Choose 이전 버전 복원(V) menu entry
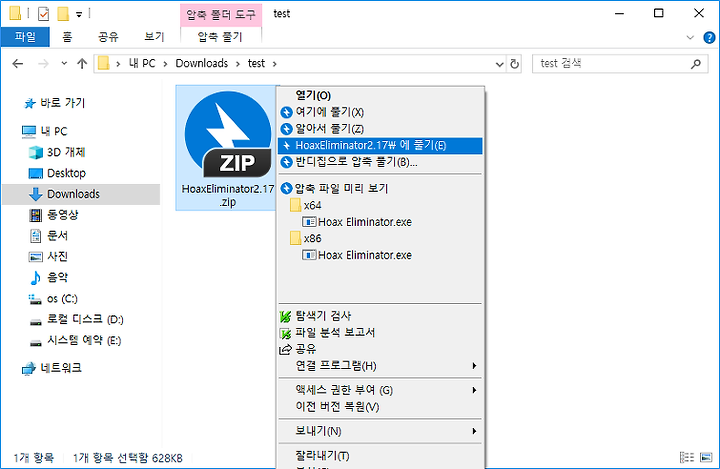Screen dimensions: 720x469 (380, 407)
